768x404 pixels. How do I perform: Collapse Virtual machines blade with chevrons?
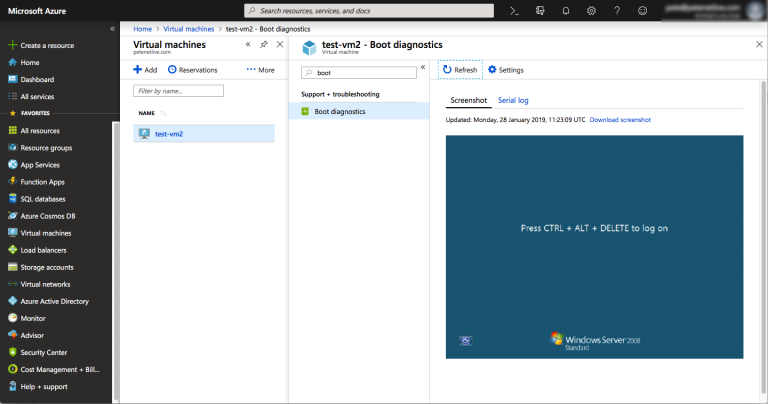248,45
